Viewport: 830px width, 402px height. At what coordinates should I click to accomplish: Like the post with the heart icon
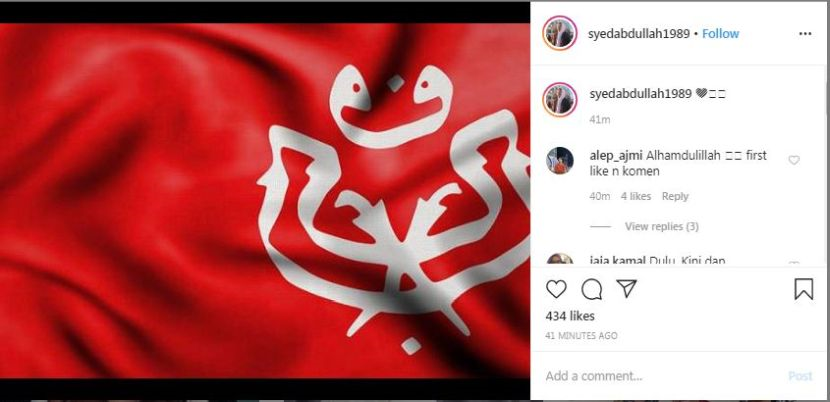[x=556, y=289]
